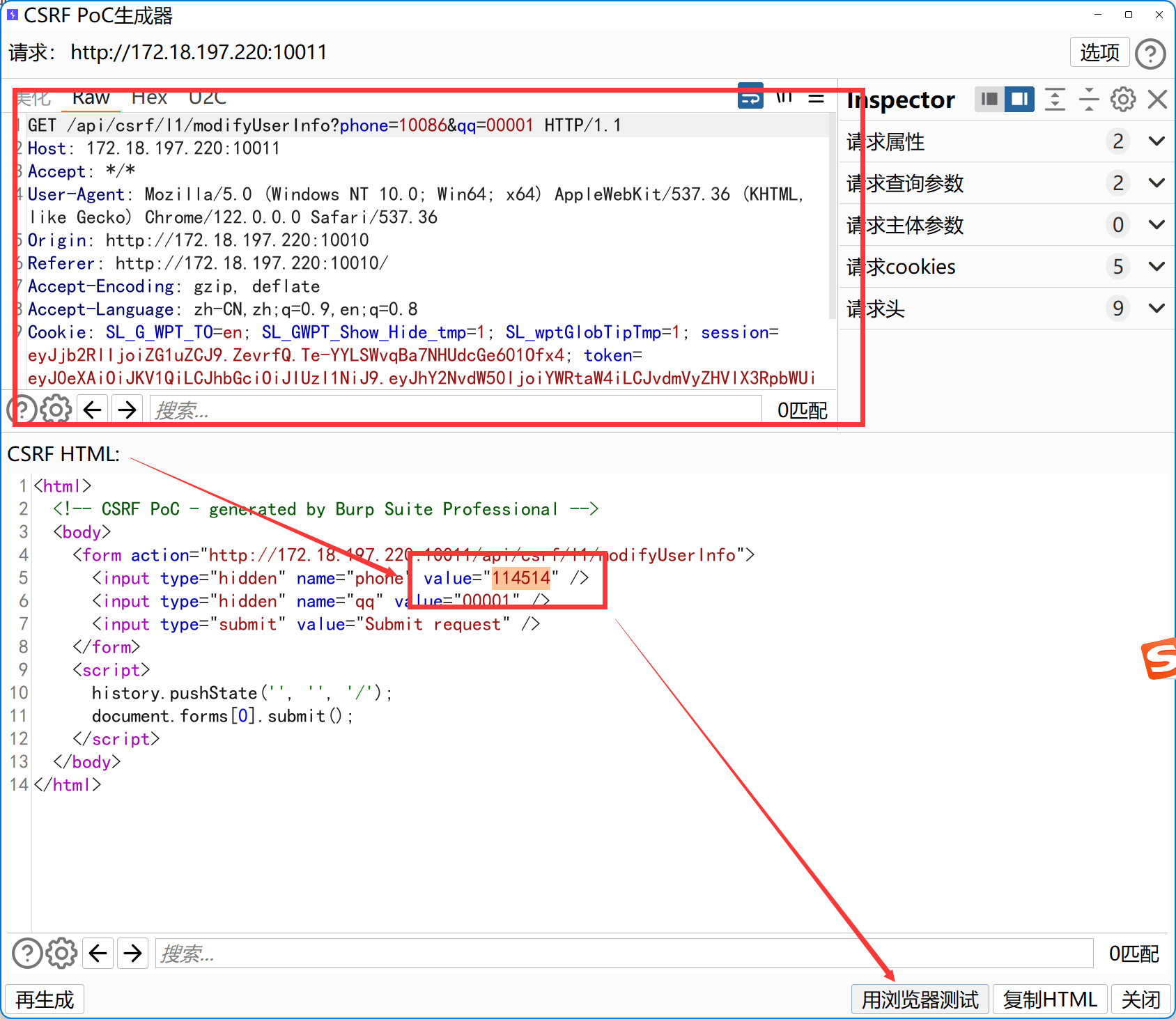
Task: Click the request URL http://172.18.197.220:10011
Action: pos(199,52)
